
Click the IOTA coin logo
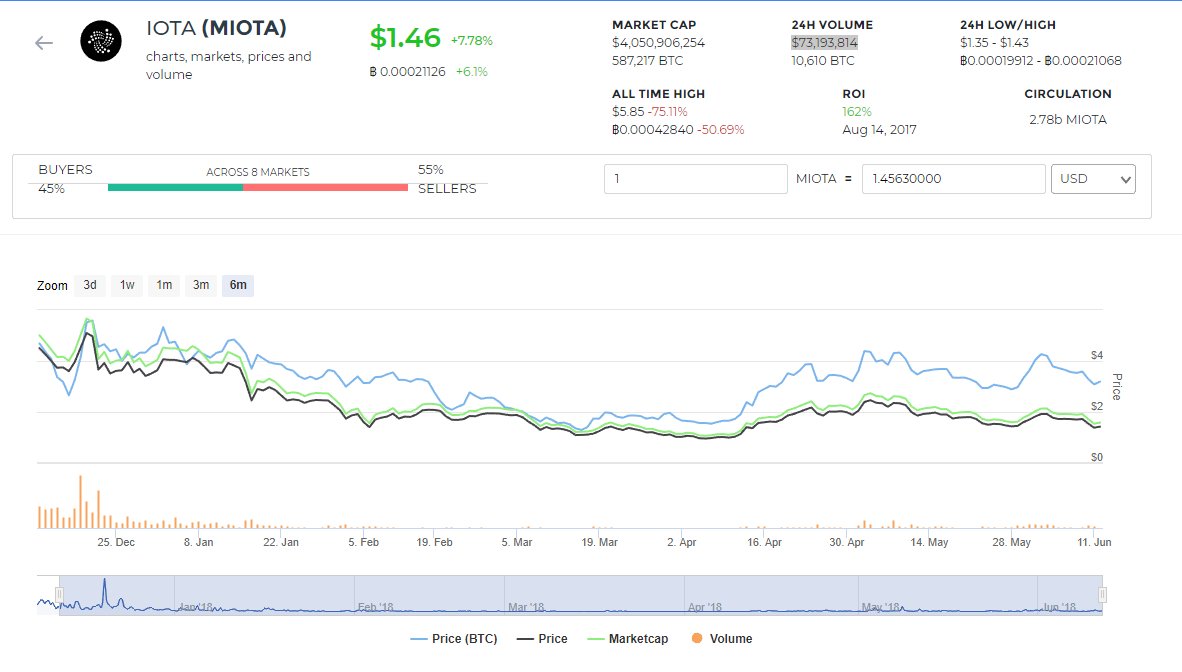coord(101,41)
